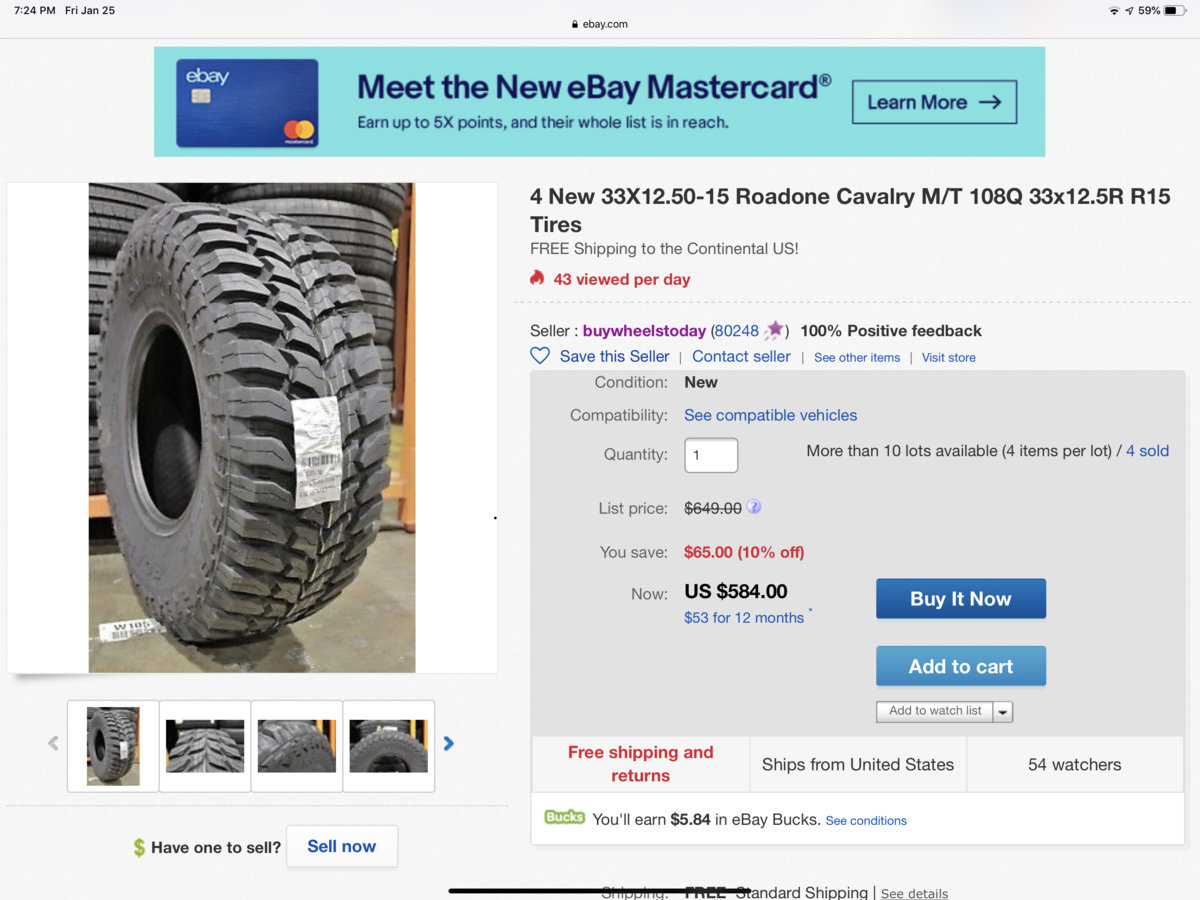
Task: Click the Add to watch list button
Action: point(935,711)
